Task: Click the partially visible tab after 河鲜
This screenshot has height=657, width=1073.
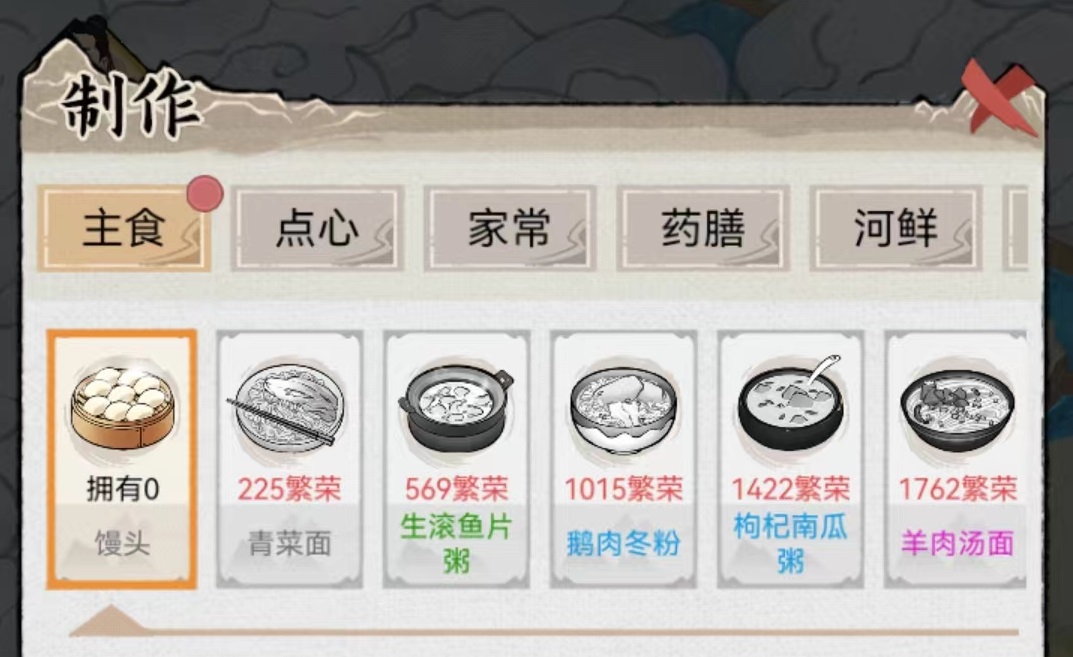Action: 1016,229
